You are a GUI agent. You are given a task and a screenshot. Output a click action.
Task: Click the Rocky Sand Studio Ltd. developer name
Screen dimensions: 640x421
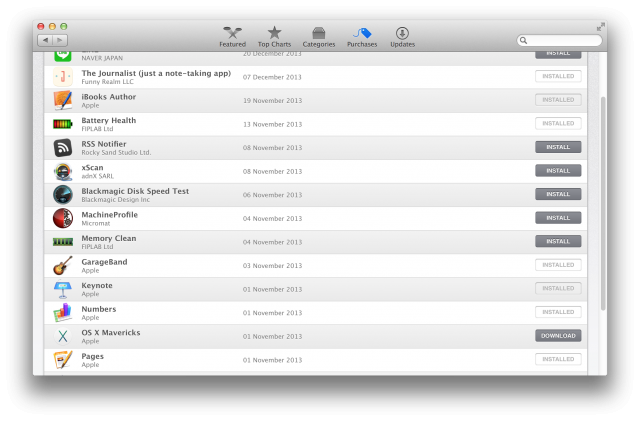[116, 153]
